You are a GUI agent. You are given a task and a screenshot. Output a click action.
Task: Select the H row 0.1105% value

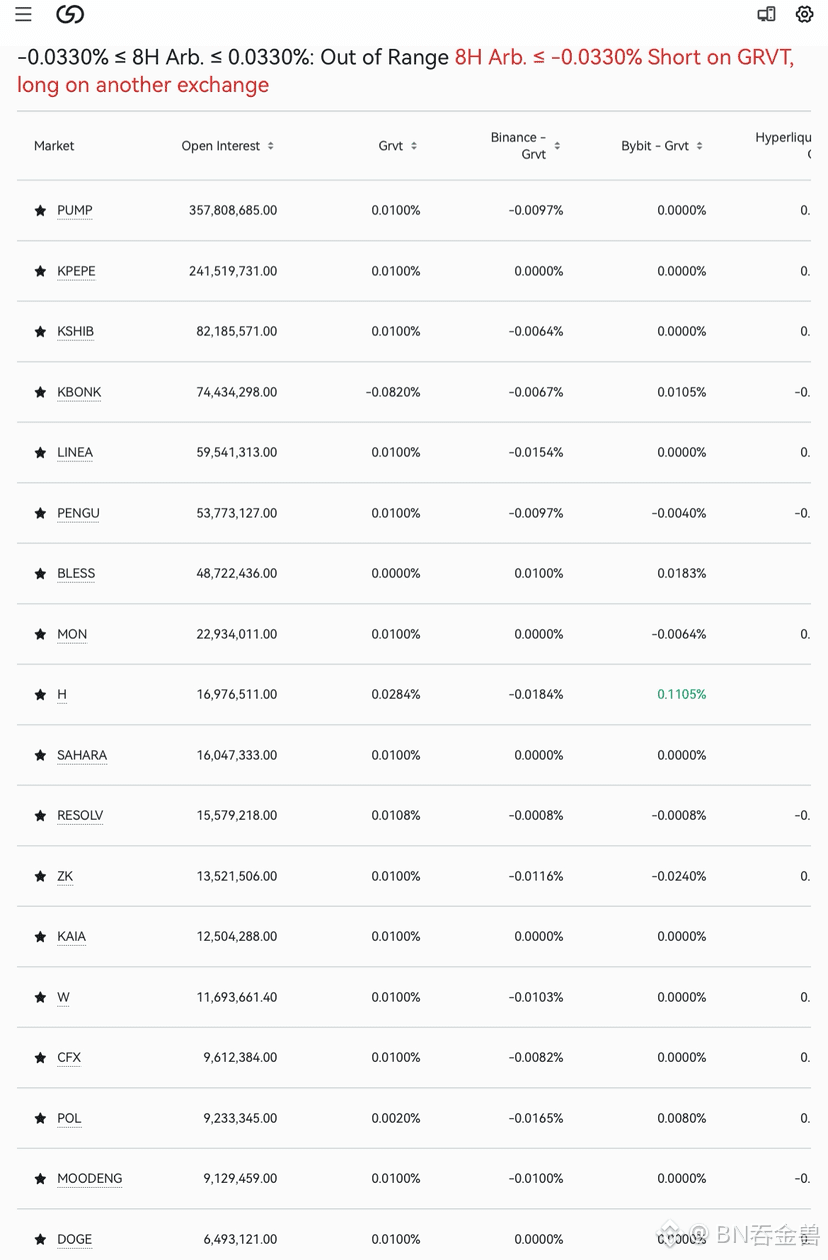[x=682, y=695]
